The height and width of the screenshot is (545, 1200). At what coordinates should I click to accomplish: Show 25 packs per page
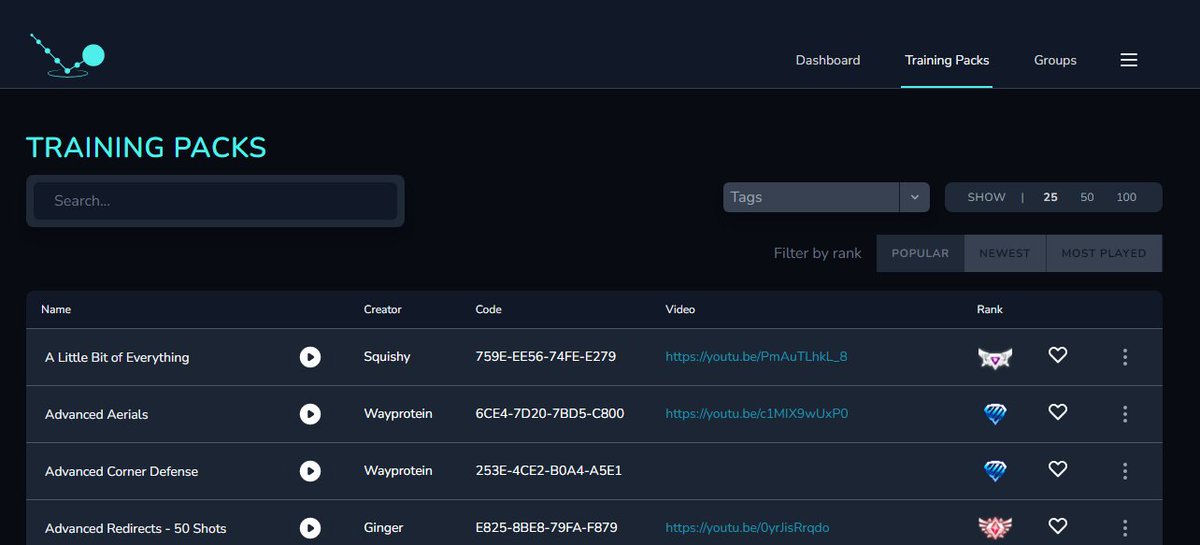(x=1050, y=197)
